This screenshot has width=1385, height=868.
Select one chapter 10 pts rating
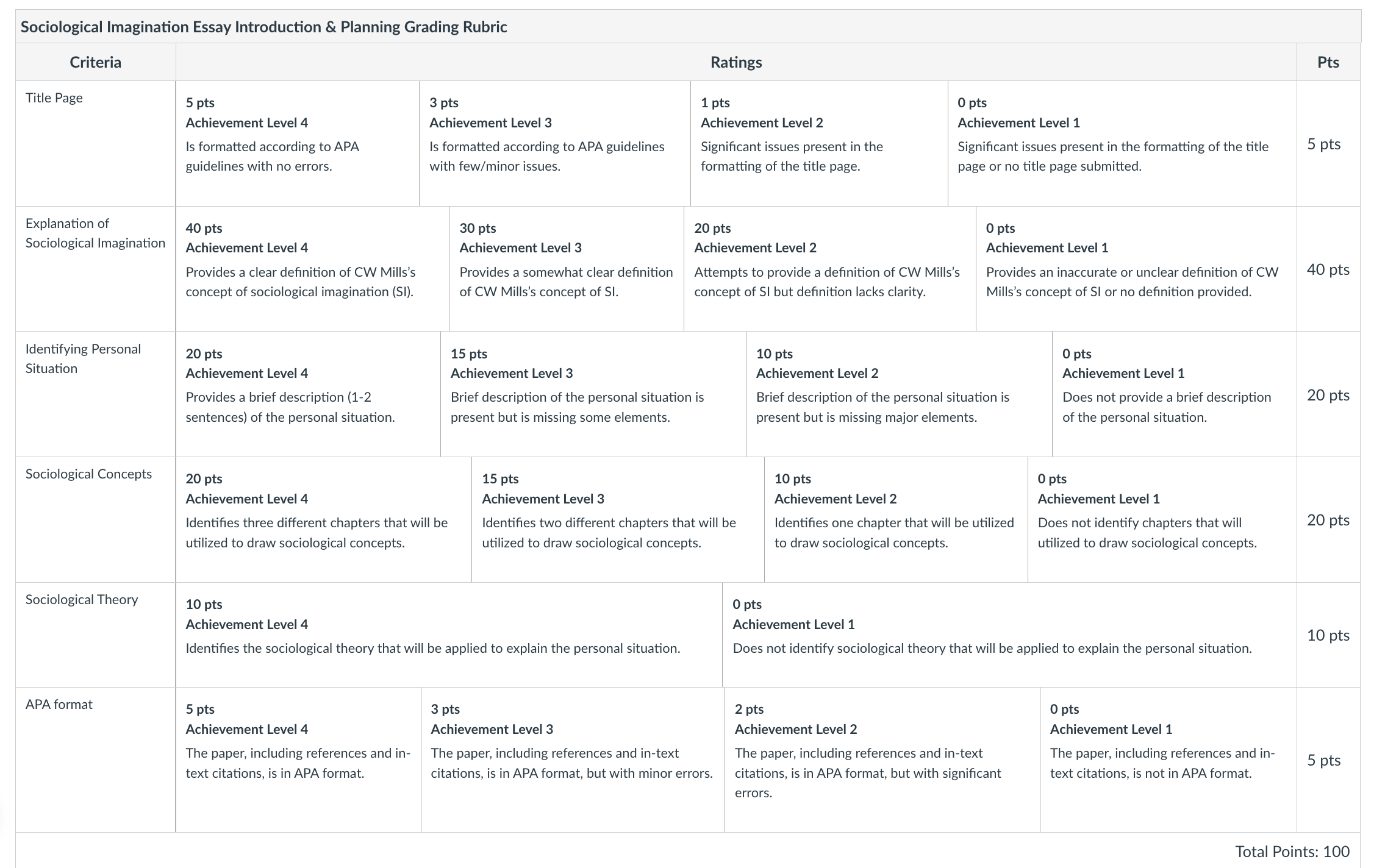[896, 520]
